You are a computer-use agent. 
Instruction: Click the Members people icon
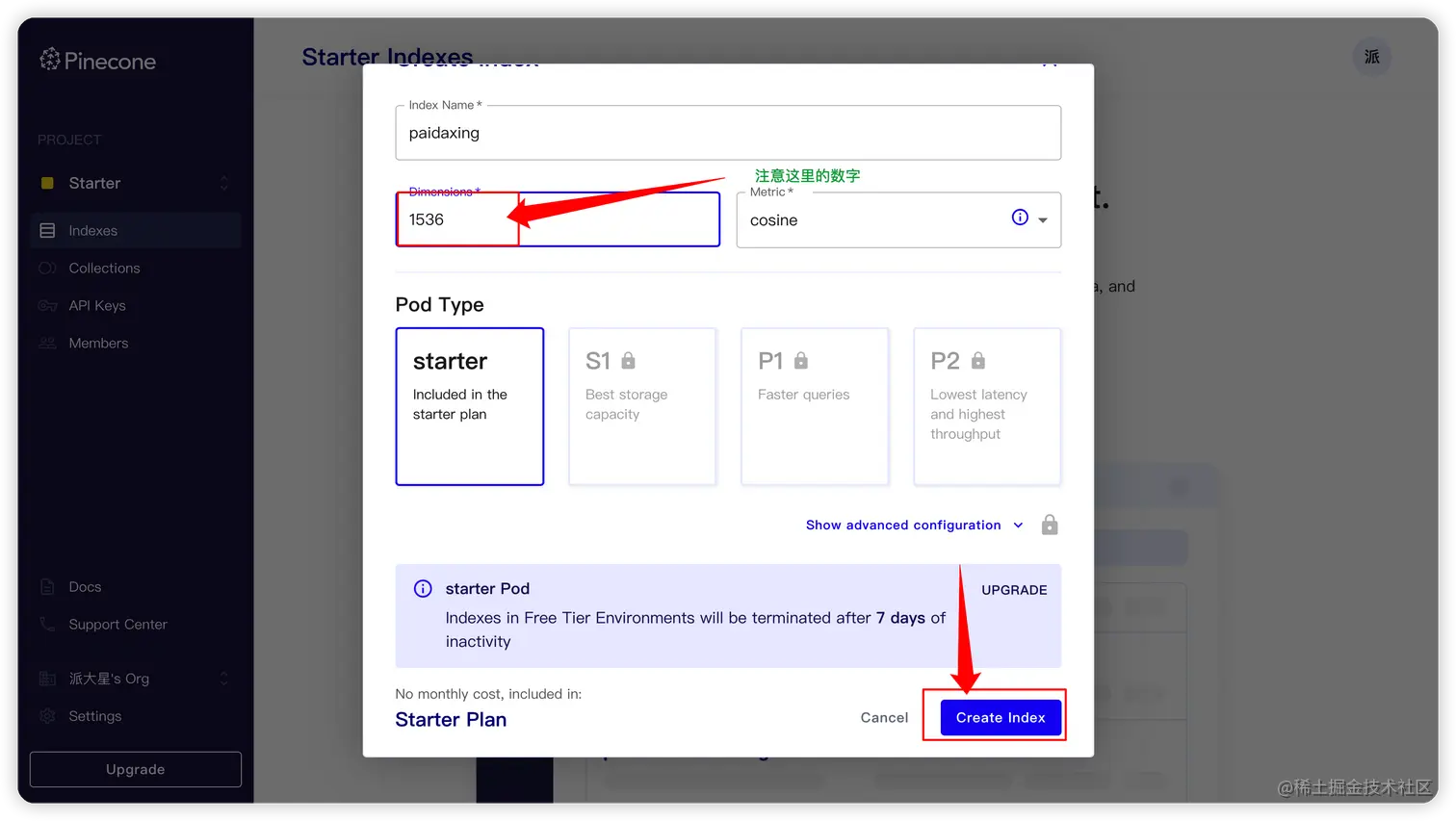(47, 344)
